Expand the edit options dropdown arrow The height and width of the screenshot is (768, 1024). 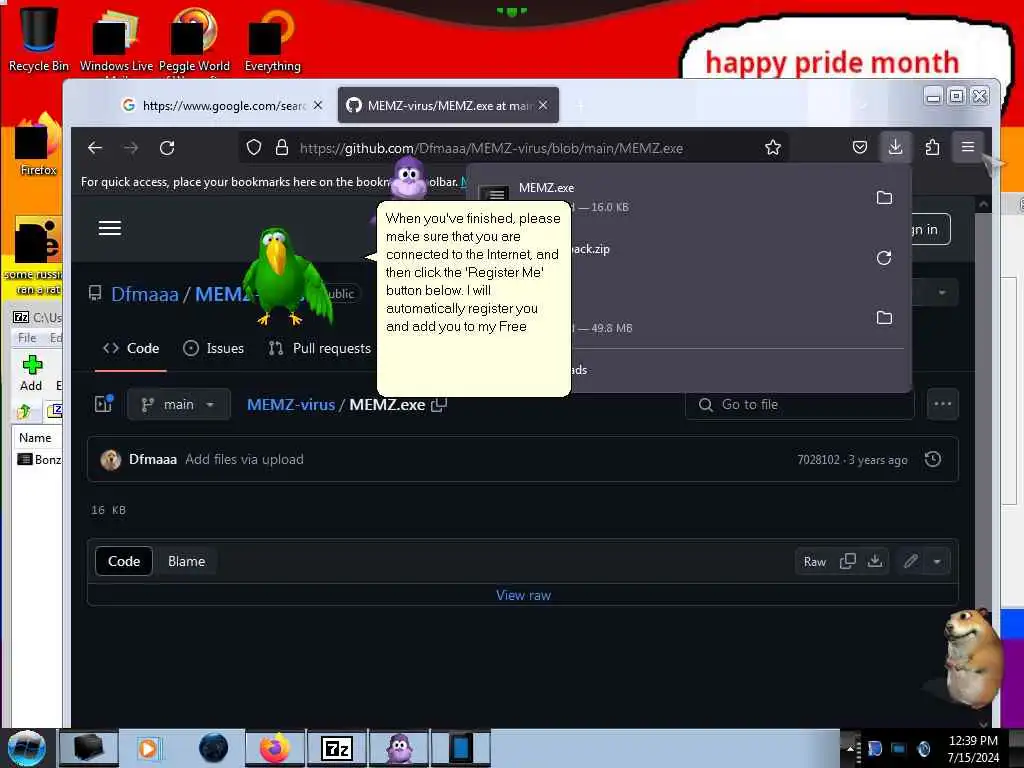[937, 562]
